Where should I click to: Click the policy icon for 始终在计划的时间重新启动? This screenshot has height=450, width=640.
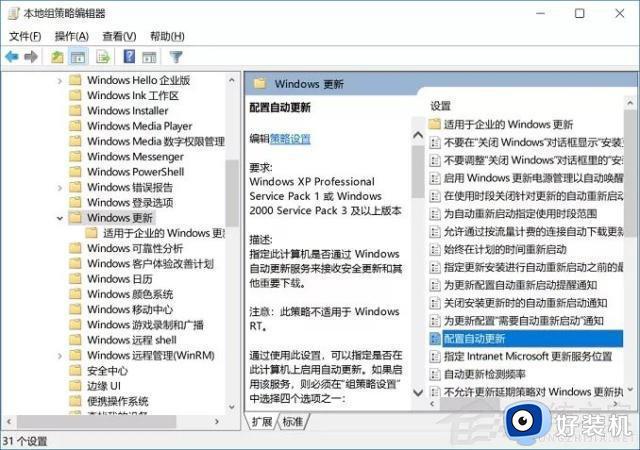pos(435,249)
